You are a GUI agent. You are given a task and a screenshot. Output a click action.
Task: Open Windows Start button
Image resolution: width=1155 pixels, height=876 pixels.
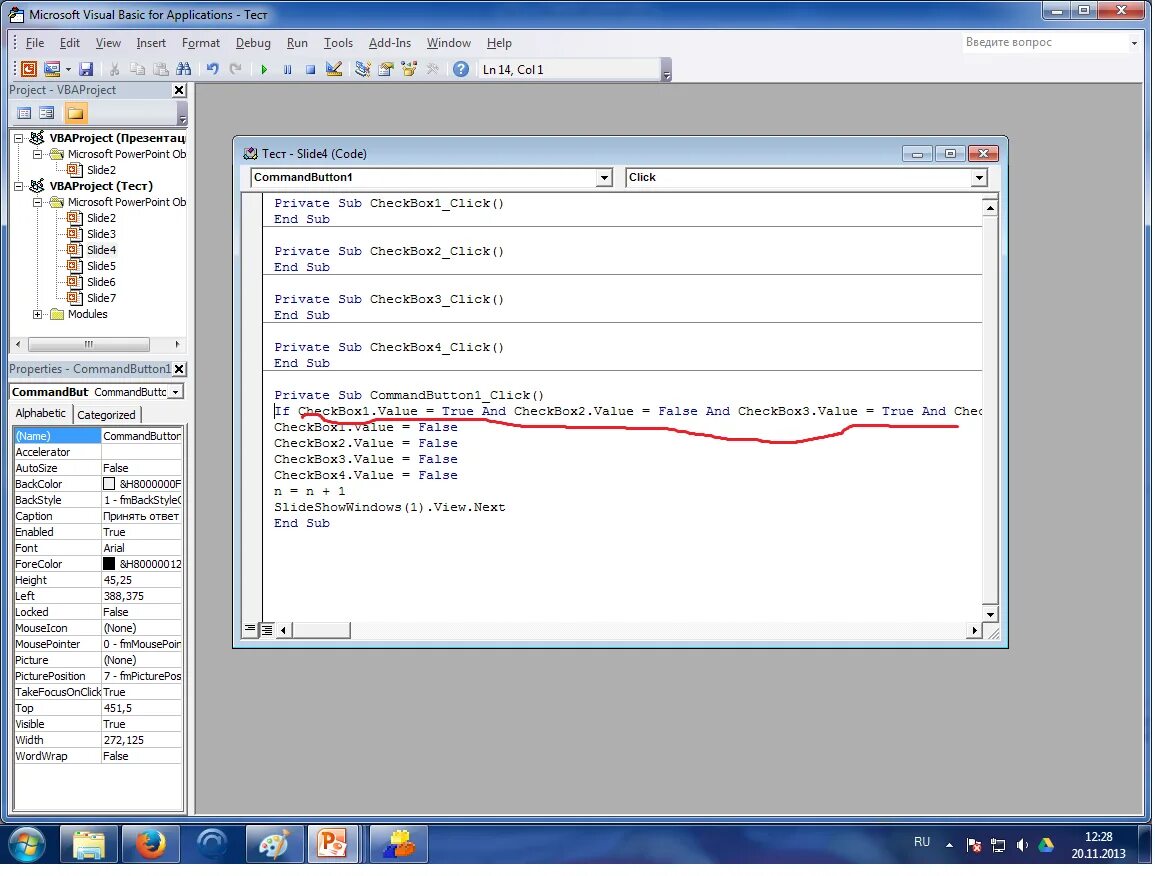click(26, 844)
